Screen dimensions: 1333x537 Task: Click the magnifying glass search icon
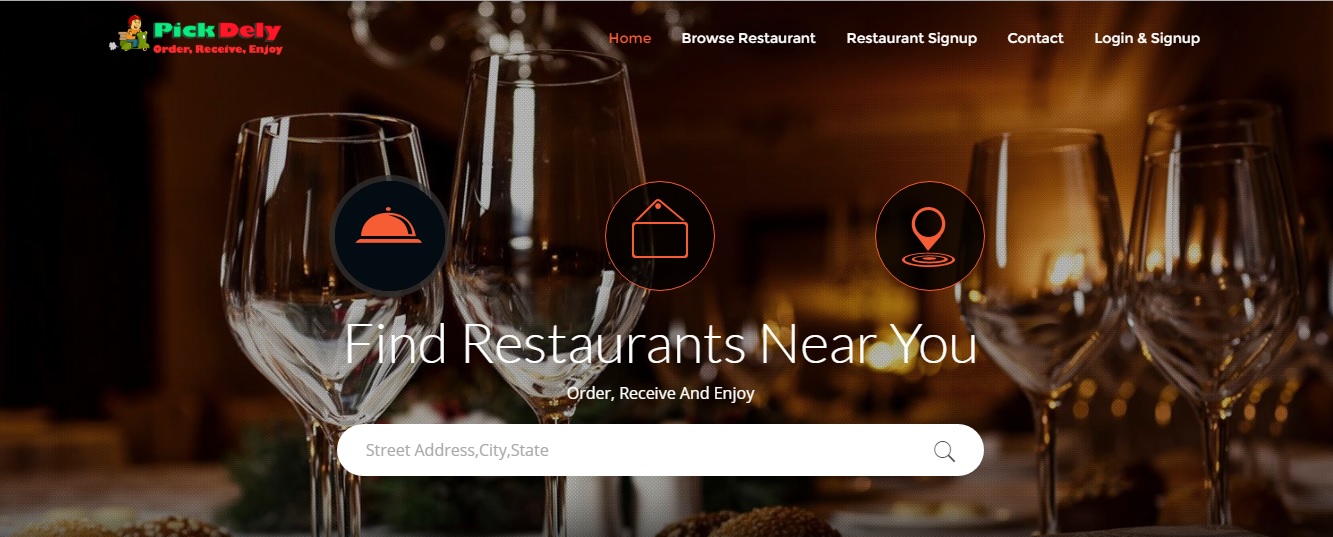(x=944, y=451)
